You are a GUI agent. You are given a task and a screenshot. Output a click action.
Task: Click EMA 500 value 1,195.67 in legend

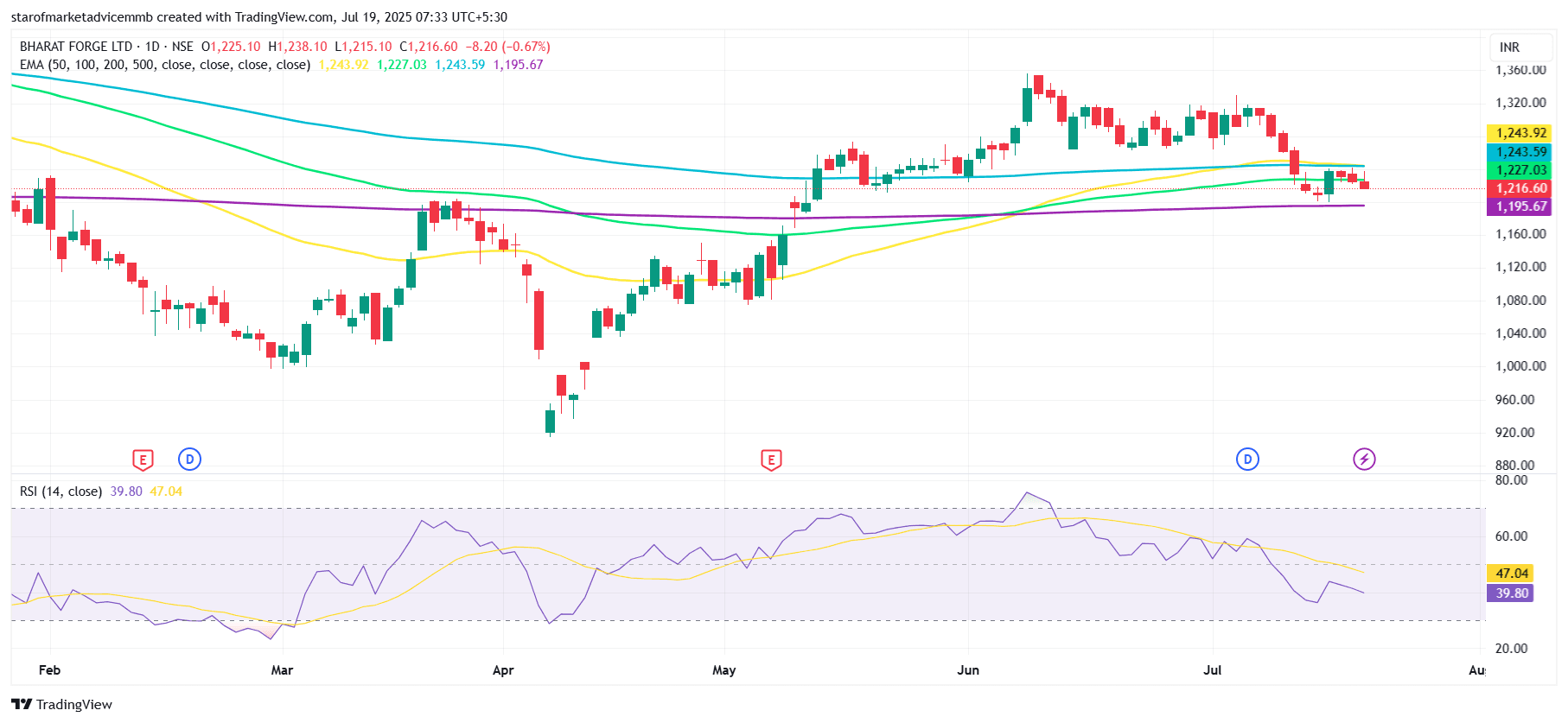[518, 65]
